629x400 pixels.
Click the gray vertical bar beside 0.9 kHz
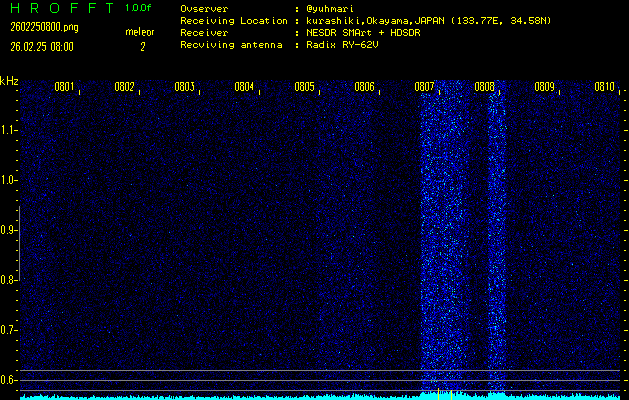click(x=19, y=243)
